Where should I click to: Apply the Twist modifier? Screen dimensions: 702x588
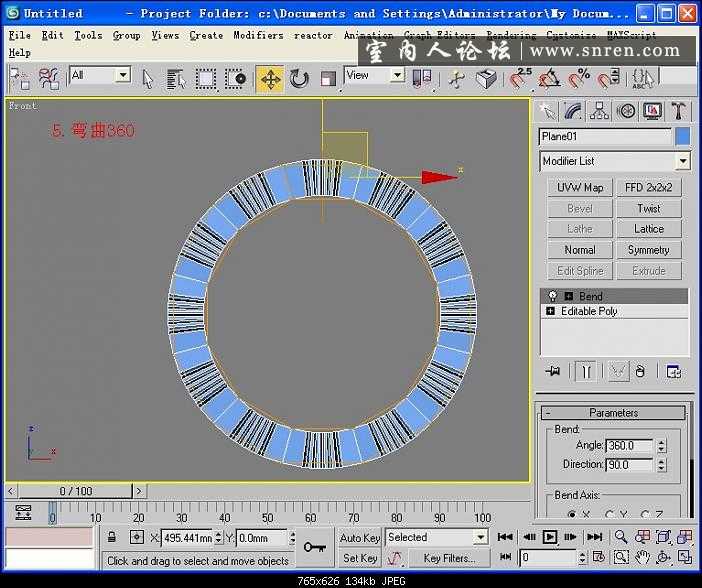pyautogui.click(x=649, y=208)
